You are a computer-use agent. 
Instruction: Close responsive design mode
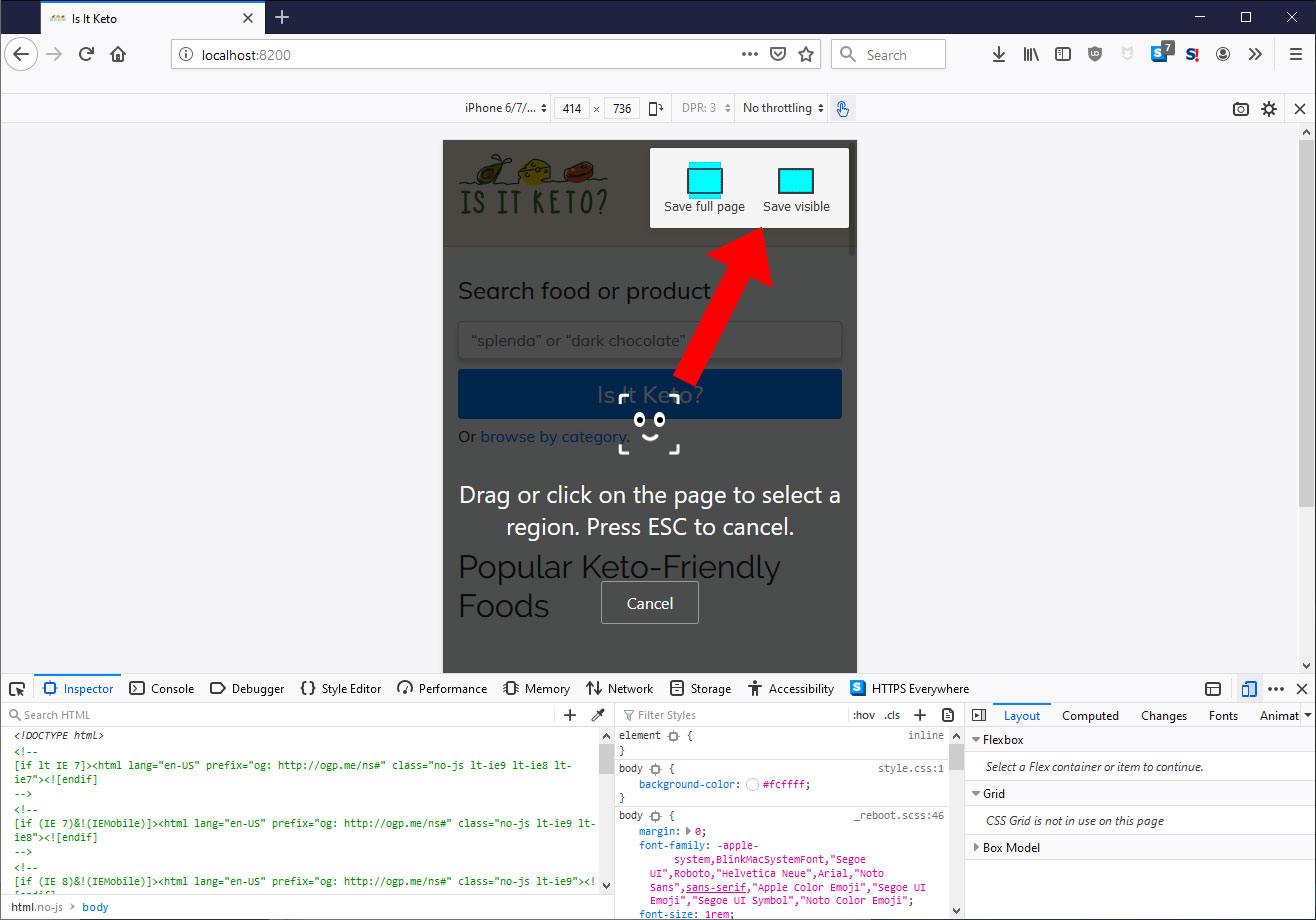coord(1300,109)
